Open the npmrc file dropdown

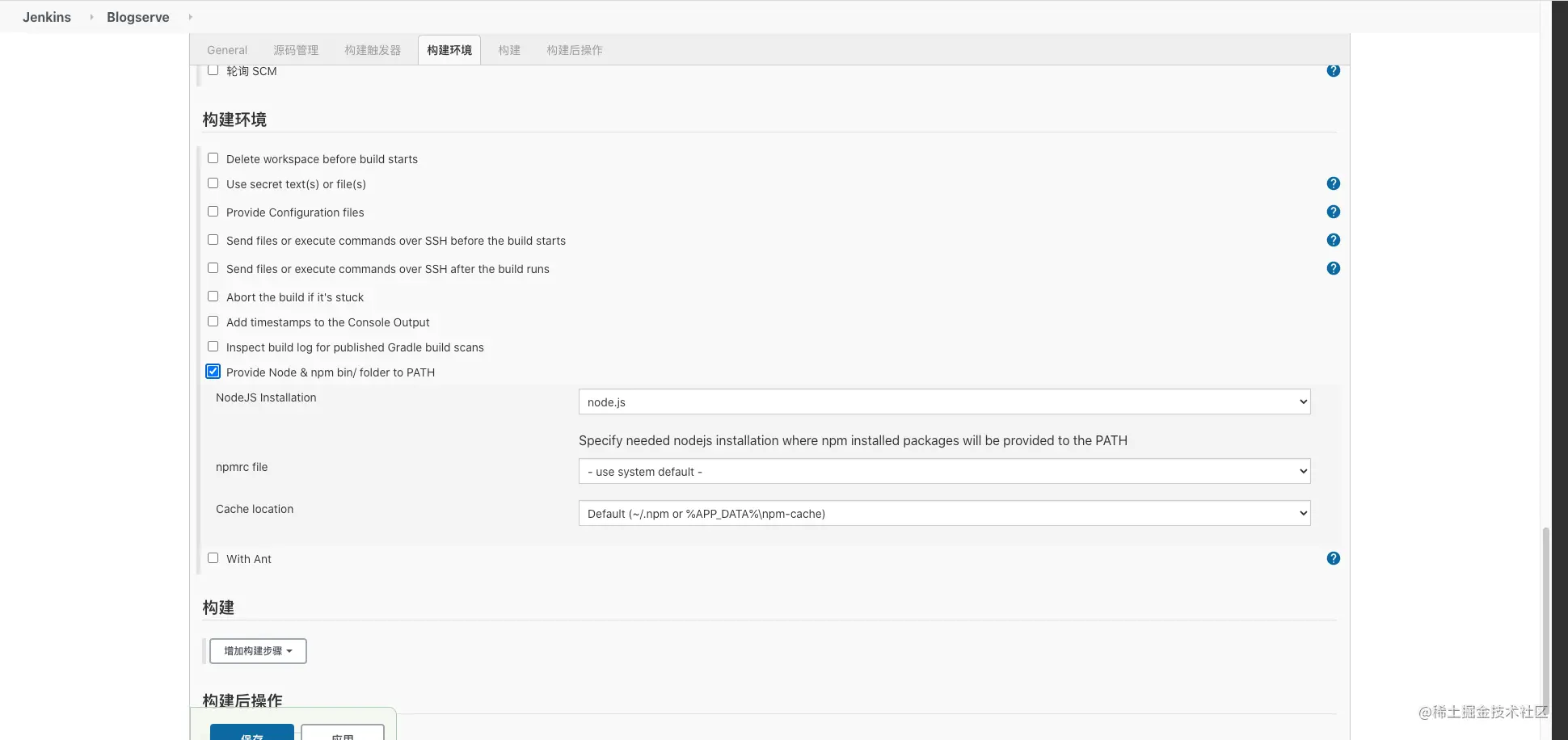tap(944, 471)
